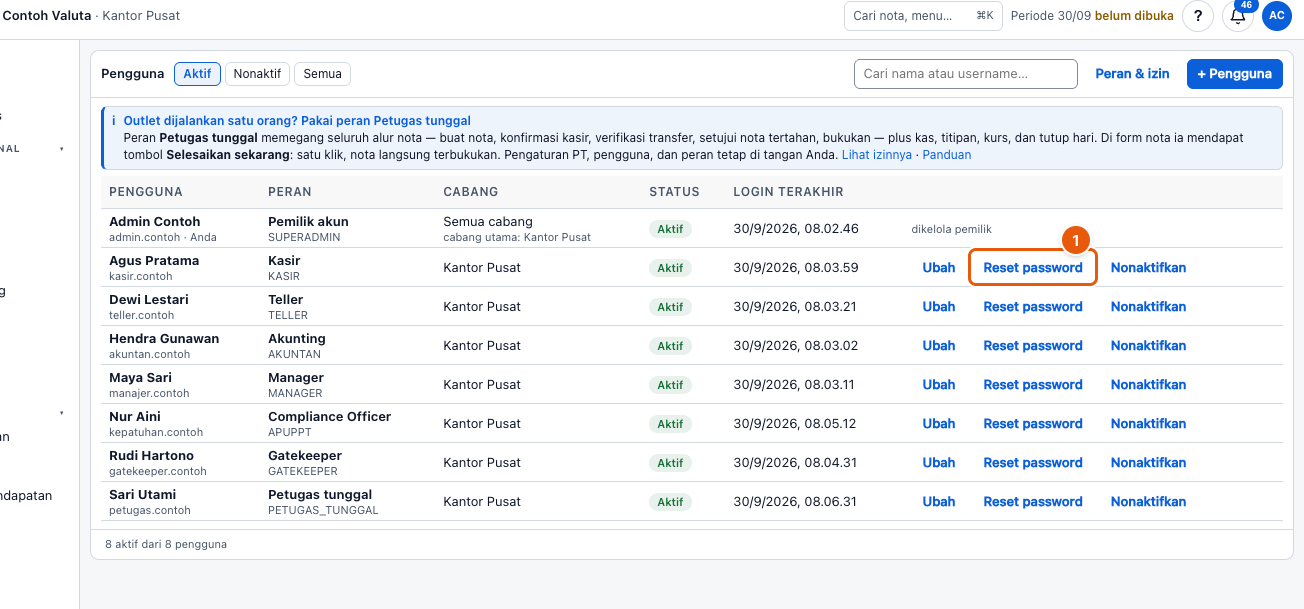Open the notifications bell showing 46
This screenshot has width=1304, height=609.
1238,16
